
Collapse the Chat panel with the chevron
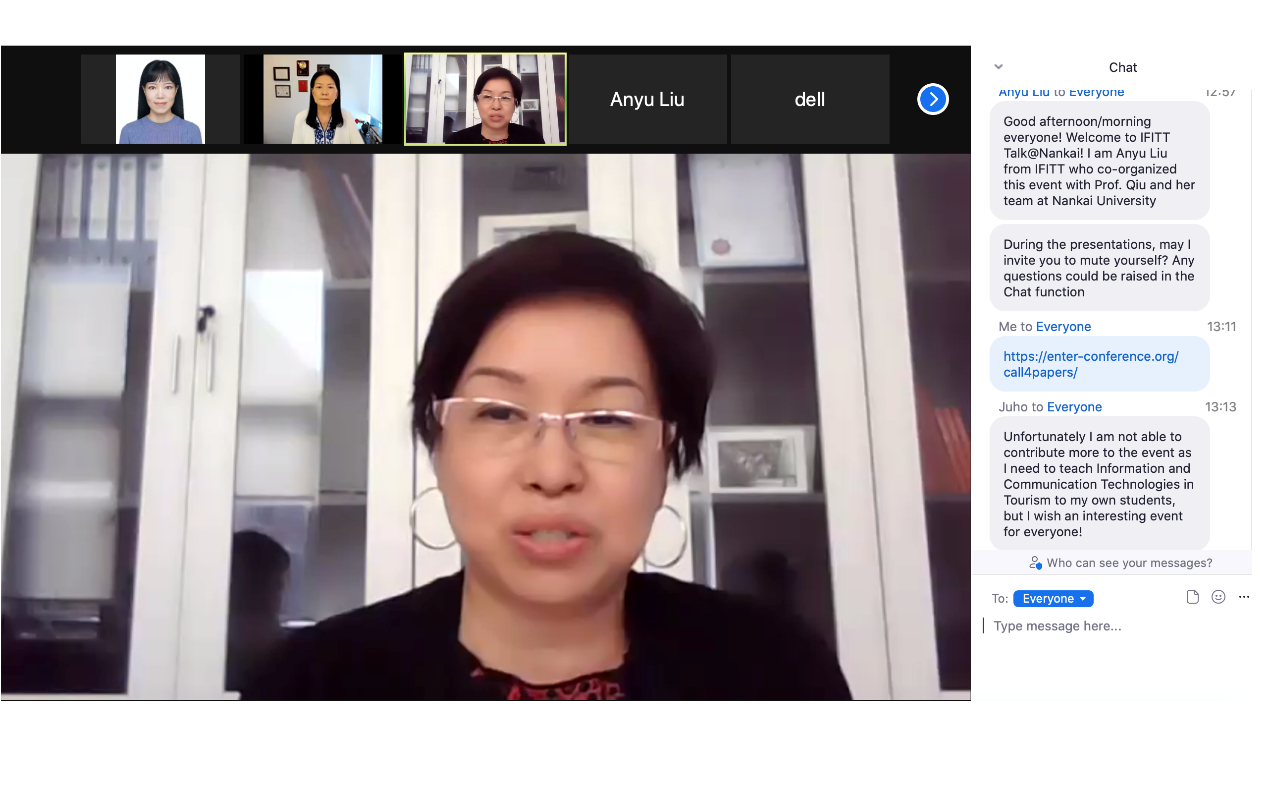(x=998, y=67)
